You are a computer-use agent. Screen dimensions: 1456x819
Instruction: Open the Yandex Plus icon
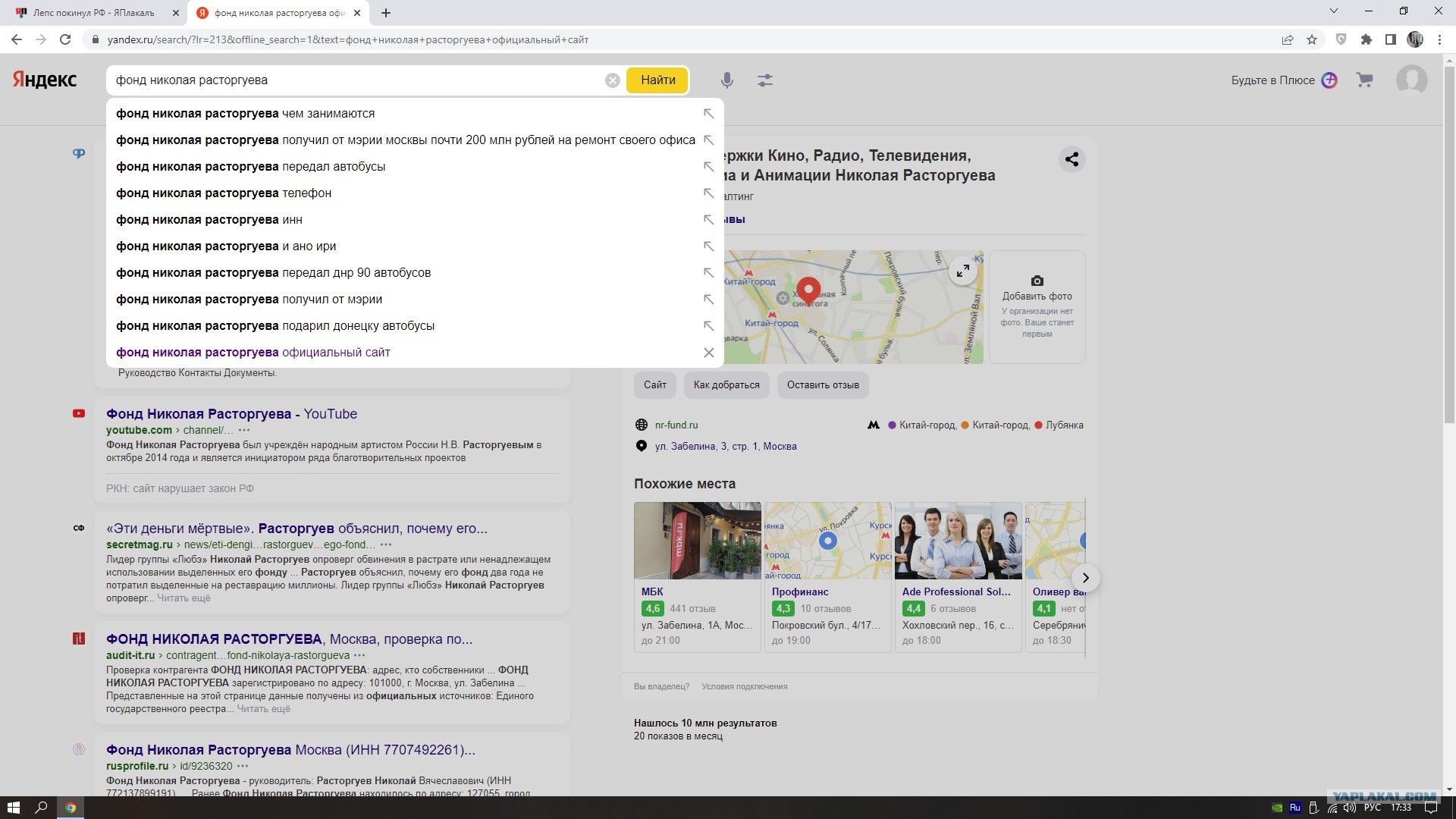tap(1329, 80)
